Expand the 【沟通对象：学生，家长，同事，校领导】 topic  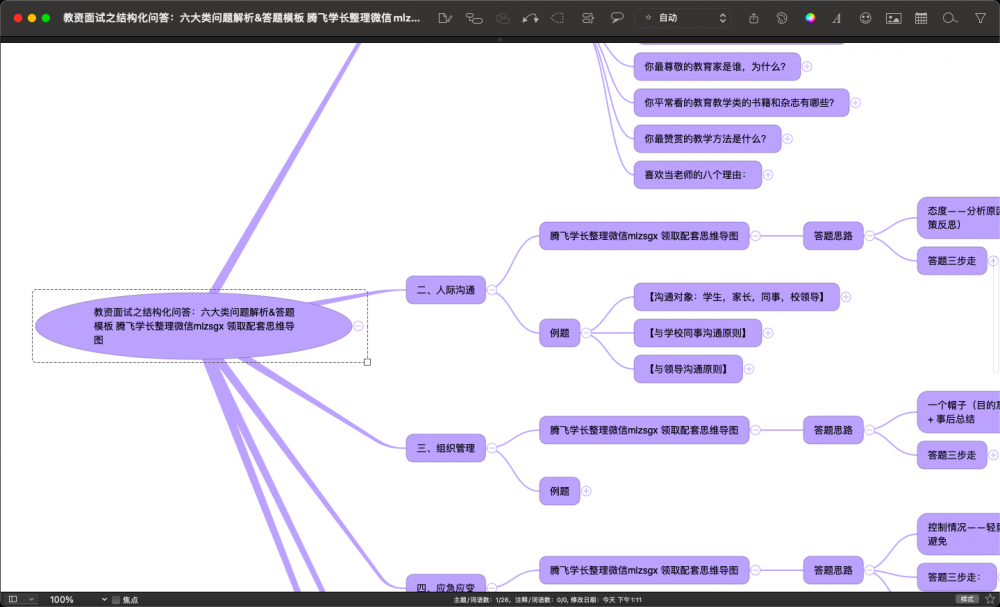coord(846,296)
